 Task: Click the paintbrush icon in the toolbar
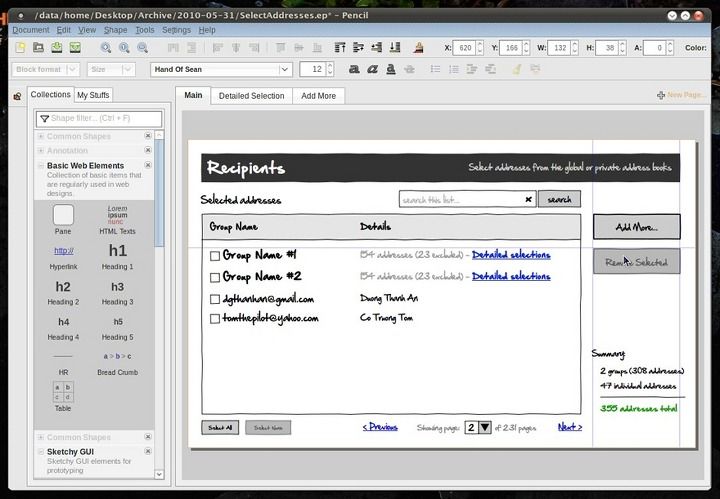pos(418,47)
